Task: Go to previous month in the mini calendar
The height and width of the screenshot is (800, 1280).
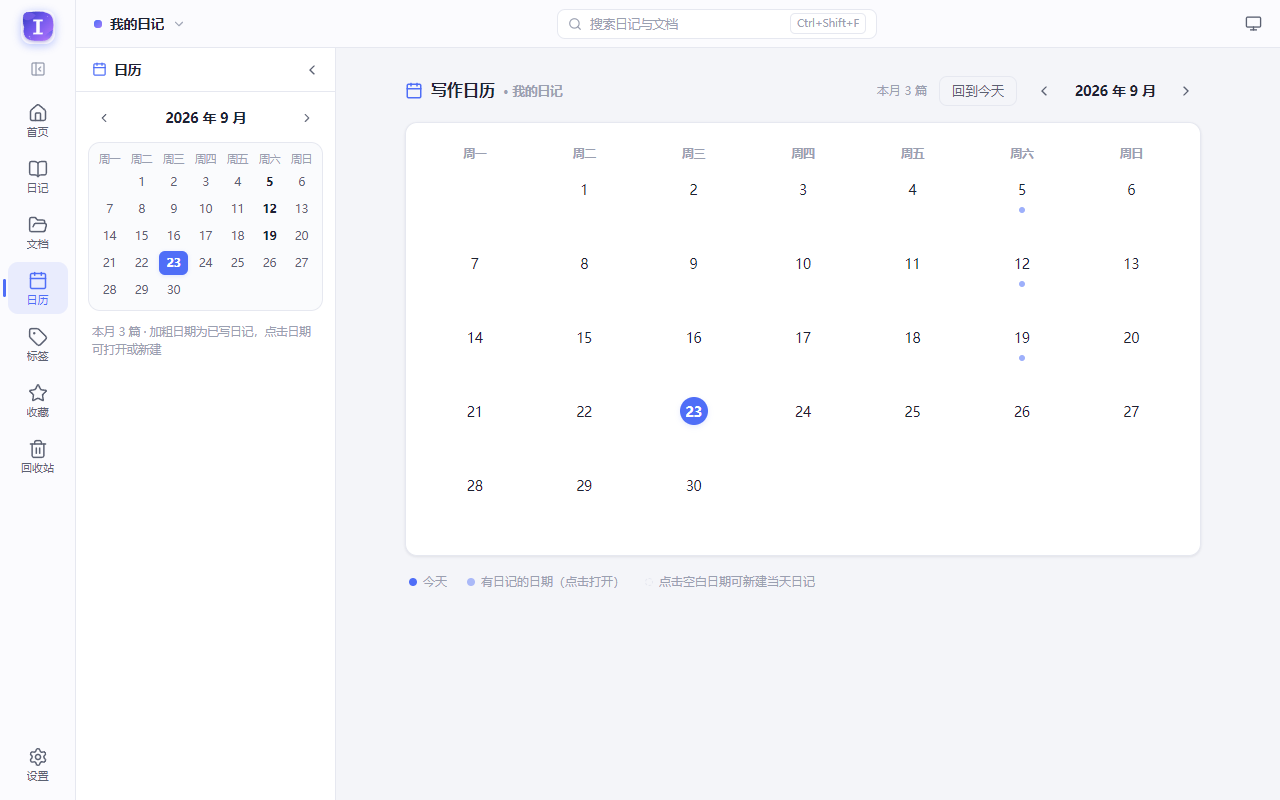Action: pyautogui.click(x=104, y=118)
